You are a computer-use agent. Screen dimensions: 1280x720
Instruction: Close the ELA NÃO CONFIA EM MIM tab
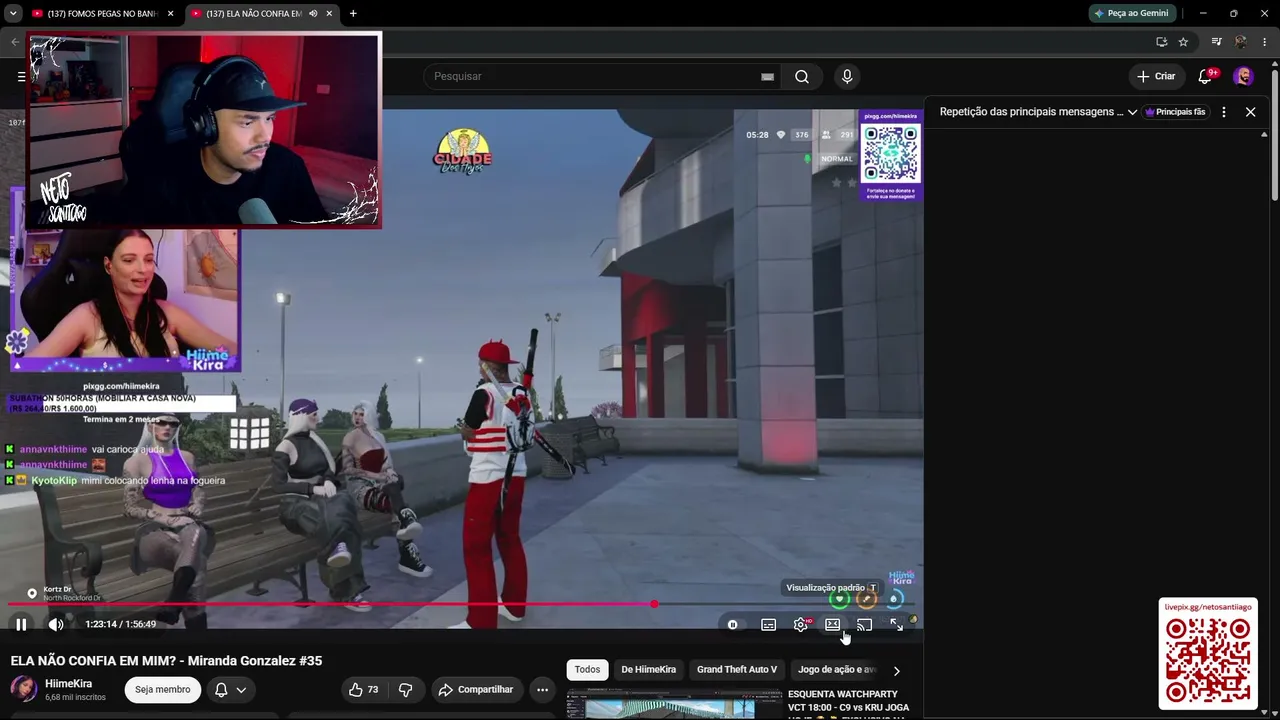tap(330, 14)
